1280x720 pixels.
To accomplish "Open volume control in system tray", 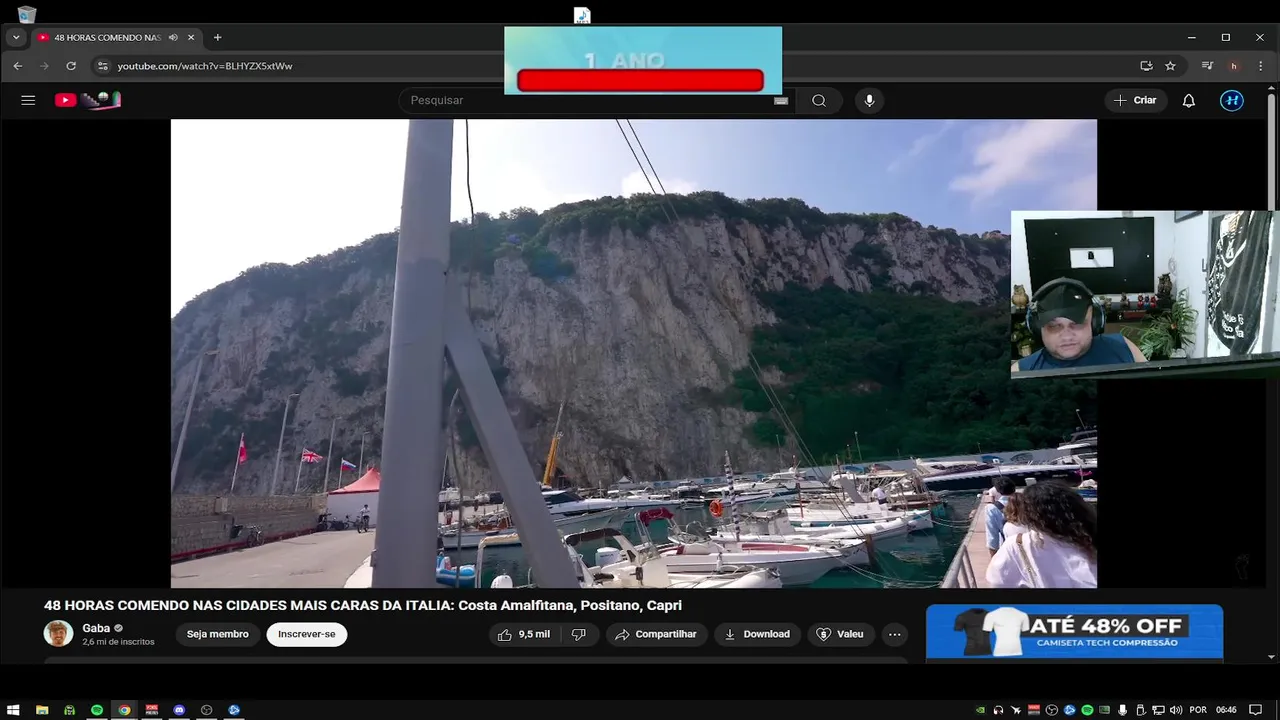I will [x=1176, y=710].
